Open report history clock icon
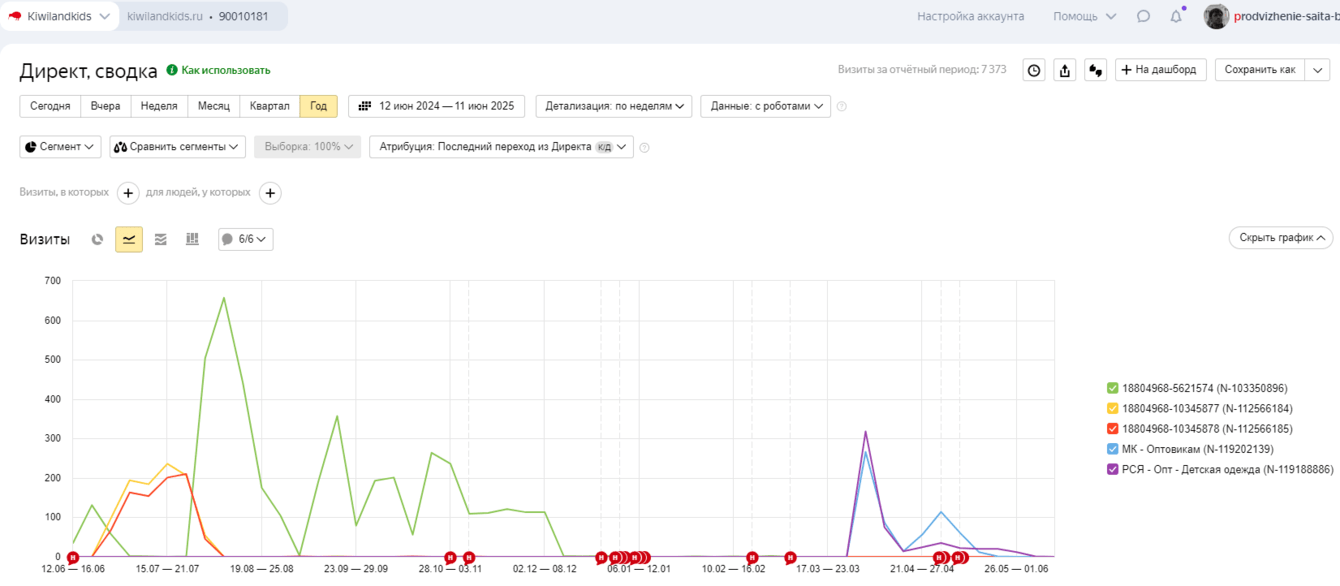 point(1034,70)
